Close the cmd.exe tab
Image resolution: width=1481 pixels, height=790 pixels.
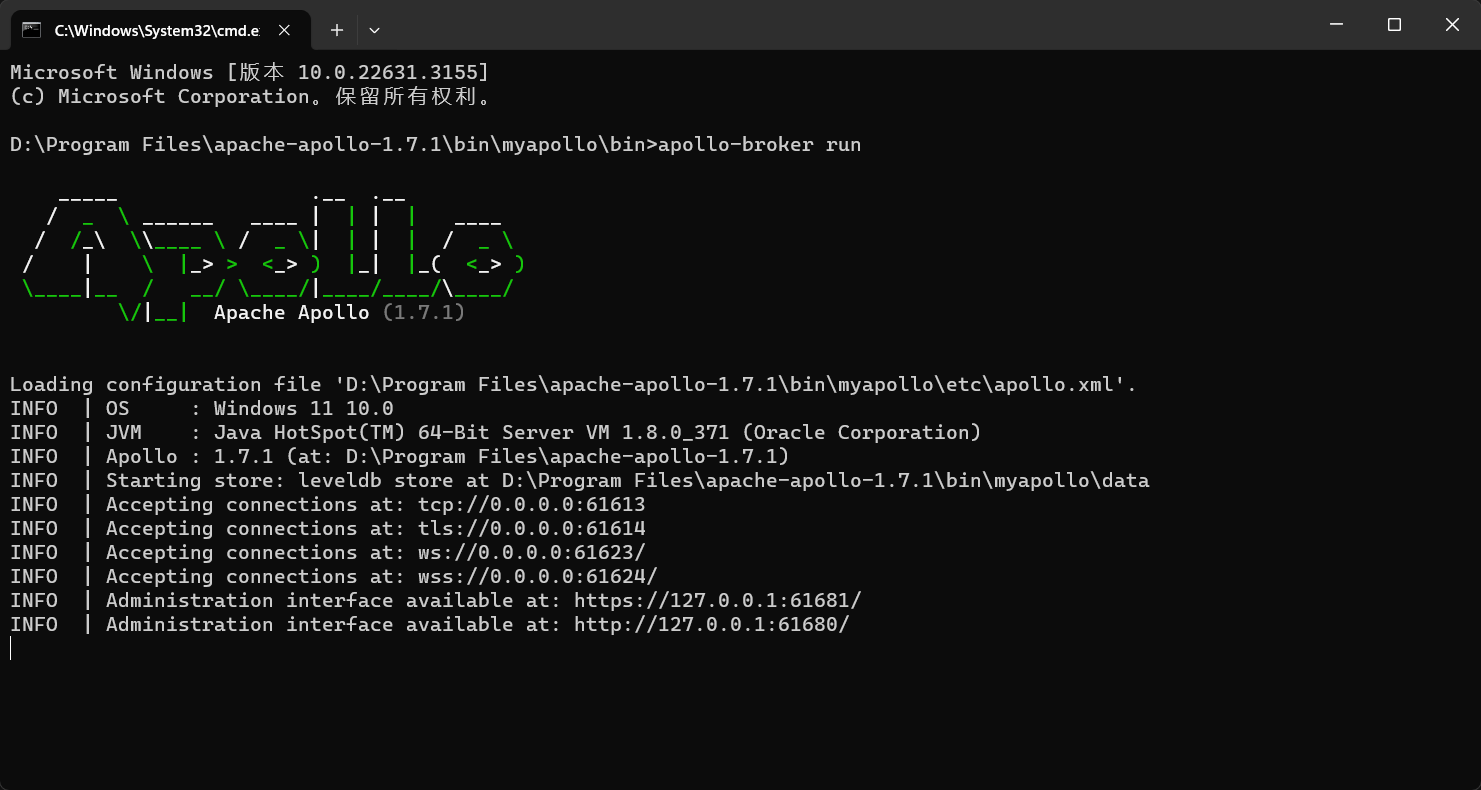coord(284,30)
